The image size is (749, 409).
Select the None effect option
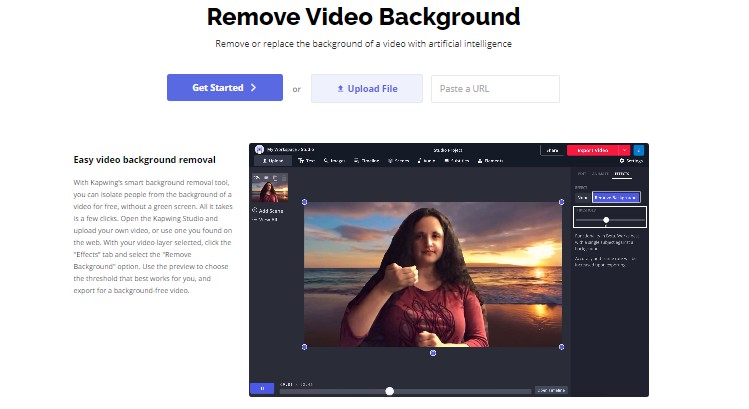pos(582,197)
